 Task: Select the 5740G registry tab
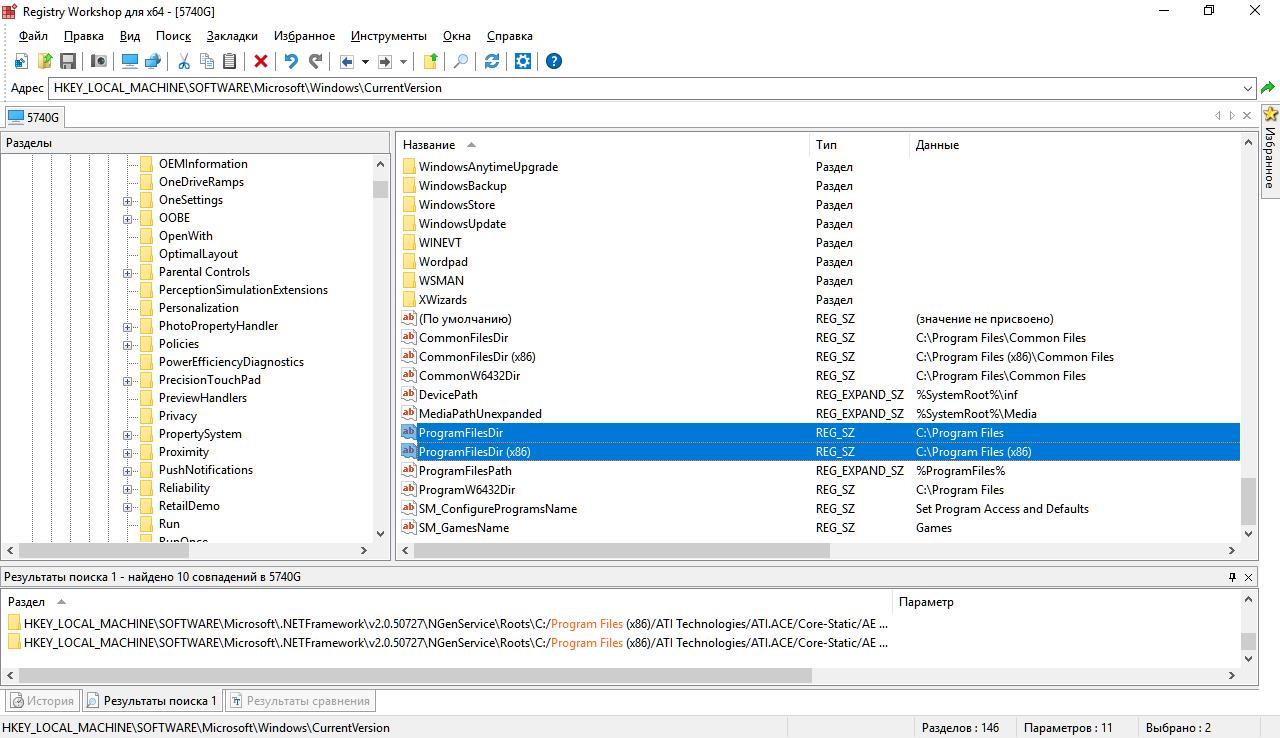34,117
